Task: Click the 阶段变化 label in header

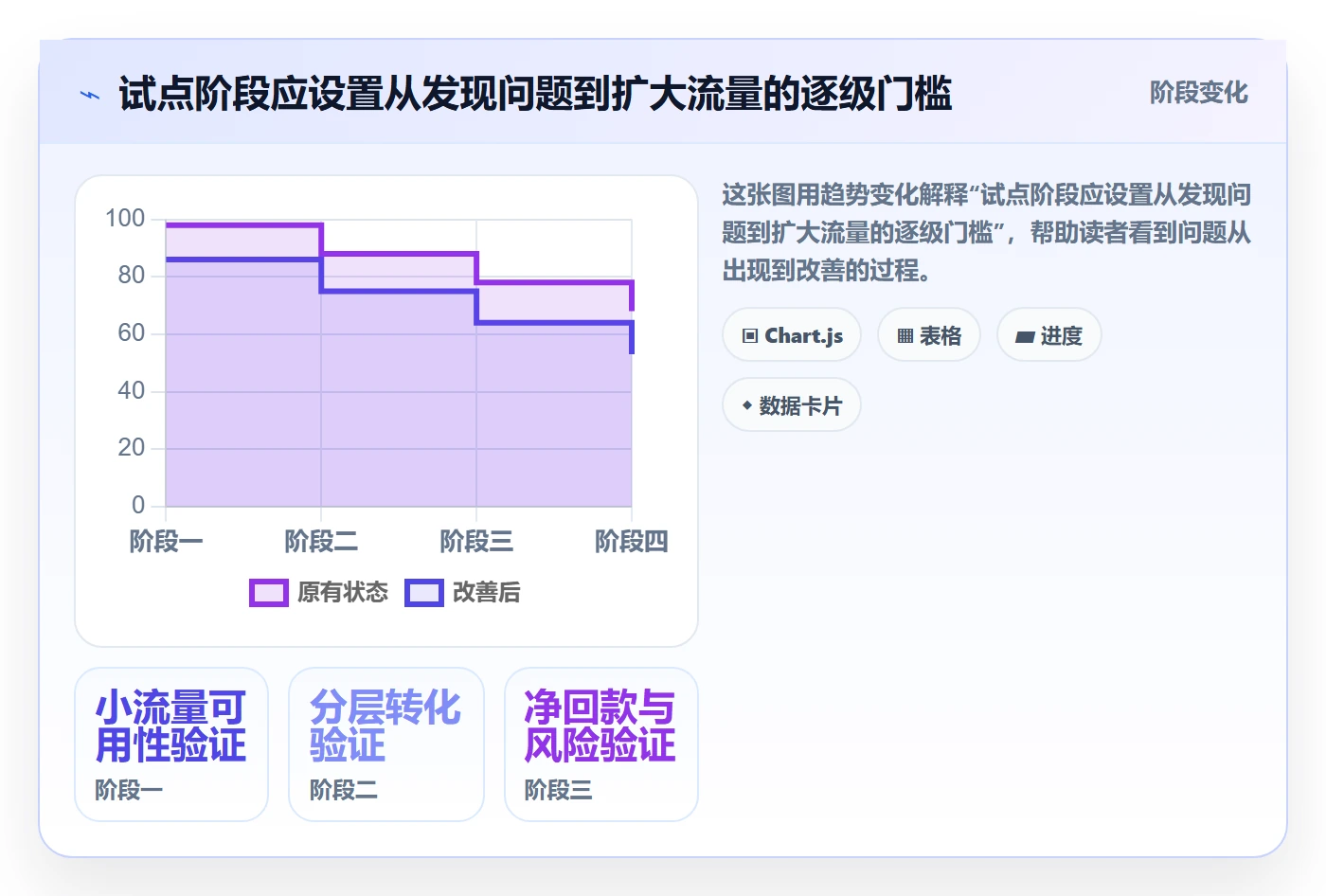Action: coord(1199,92)
